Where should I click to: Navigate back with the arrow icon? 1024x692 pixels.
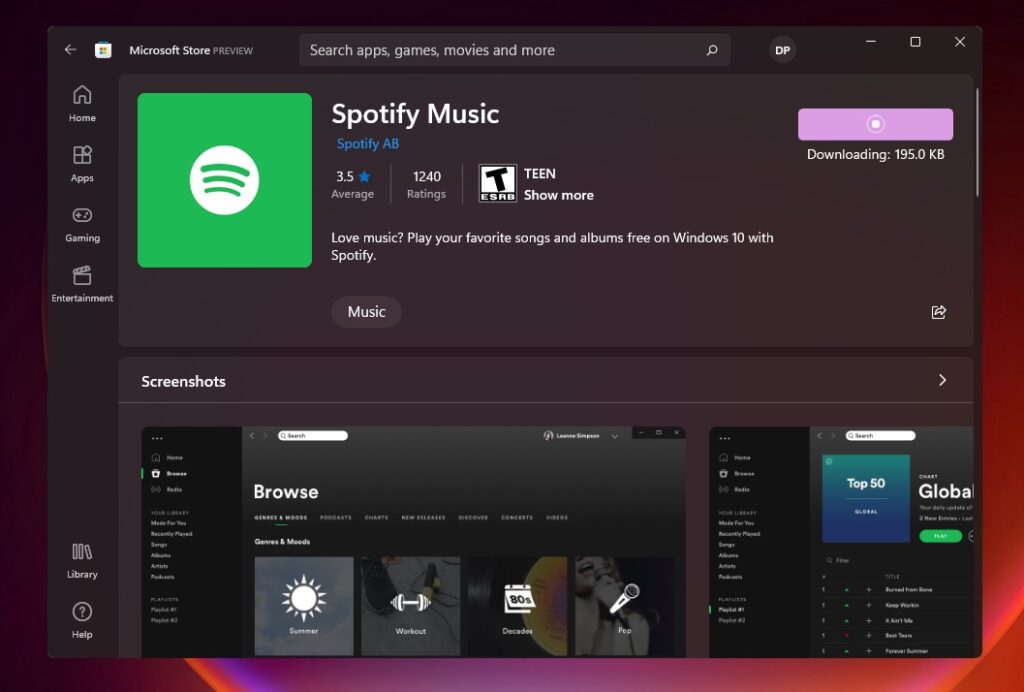pyautogui.click(x=69, y=49)
